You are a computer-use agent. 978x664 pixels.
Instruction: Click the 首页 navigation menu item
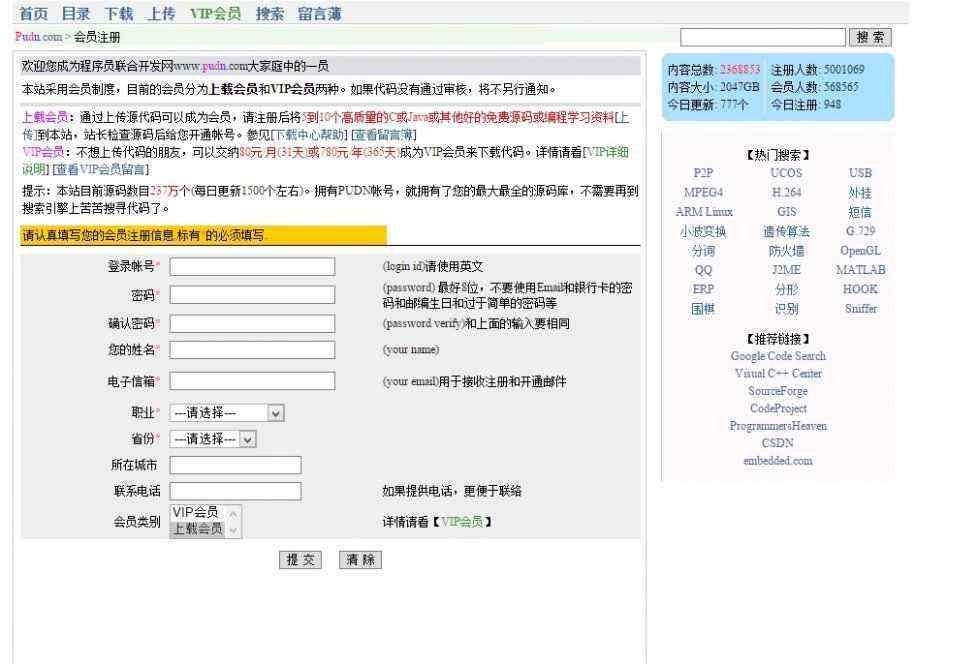click(33, 13)
